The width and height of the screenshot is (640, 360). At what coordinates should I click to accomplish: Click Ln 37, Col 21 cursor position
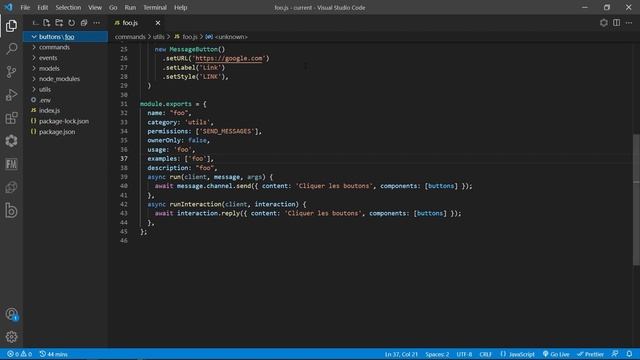tap(401, 354)
